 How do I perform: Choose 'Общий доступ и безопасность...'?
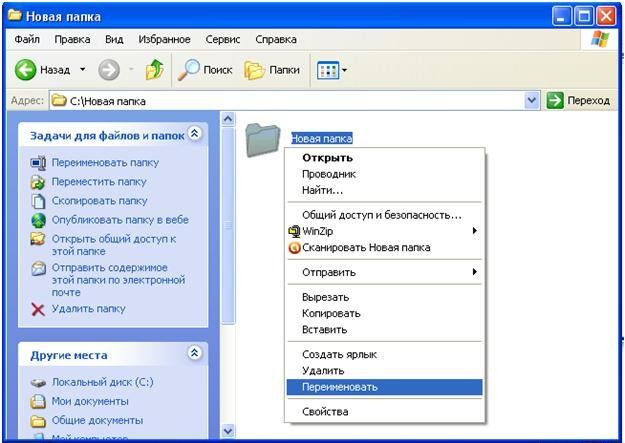pyautogui.click(x=384, y=215)
